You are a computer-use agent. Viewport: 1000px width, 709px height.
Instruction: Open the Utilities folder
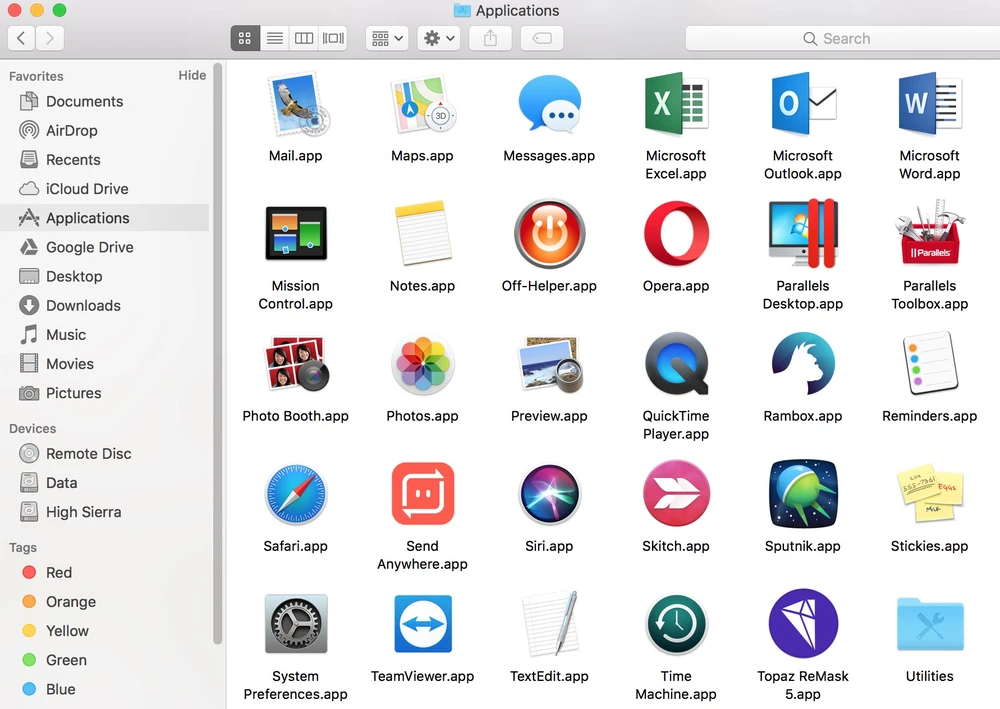coord(929,627)
